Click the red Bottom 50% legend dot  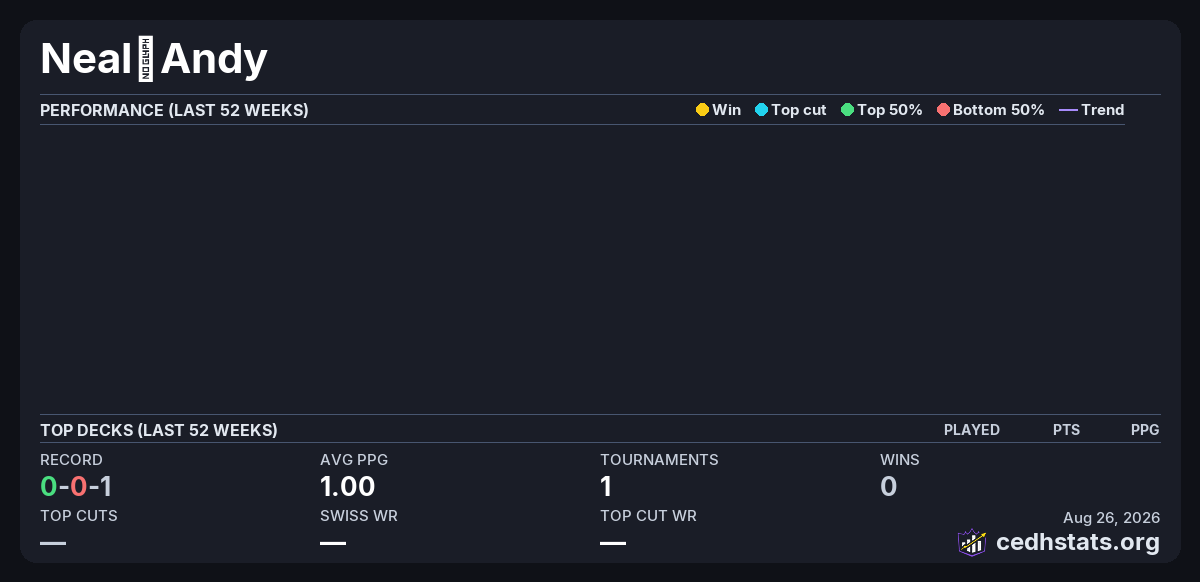[x=943, y=110]
